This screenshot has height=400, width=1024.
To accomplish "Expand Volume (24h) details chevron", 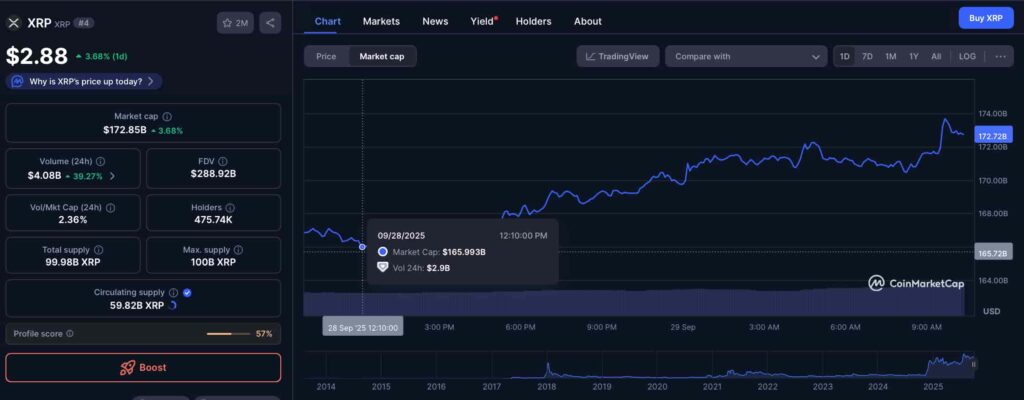I will [x=112, y=176].
